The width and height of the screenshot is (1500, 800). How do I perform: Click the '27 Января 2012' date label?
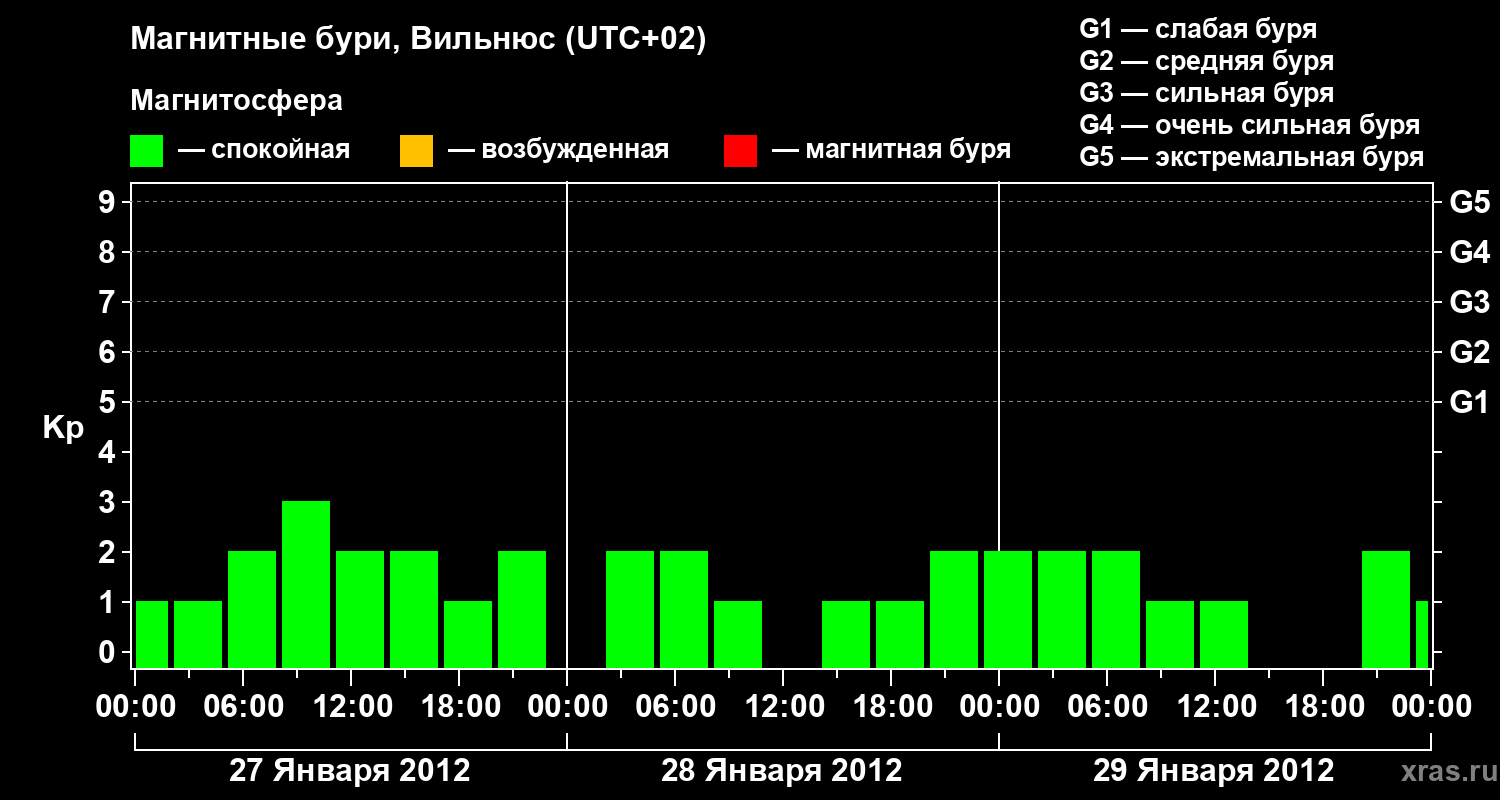350,771
